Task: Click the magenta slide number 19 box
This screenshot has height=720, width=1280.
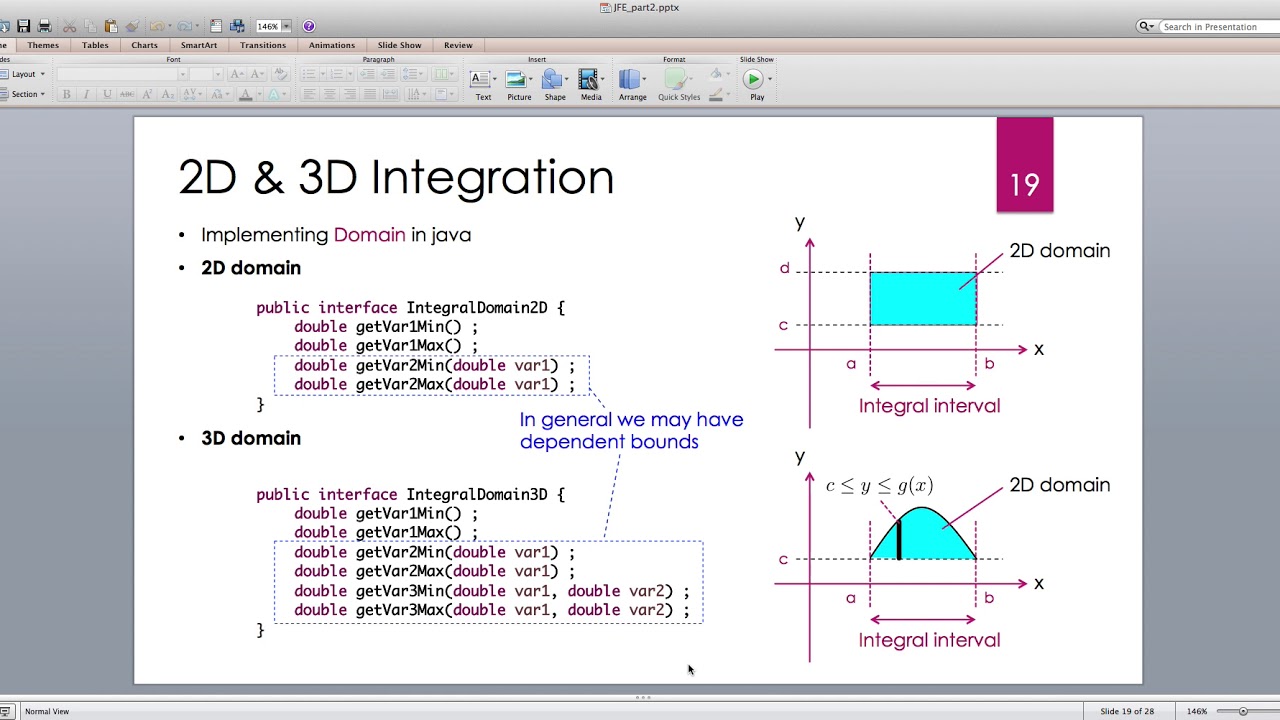Action: pyautogui.click(x=1025, y=165)
